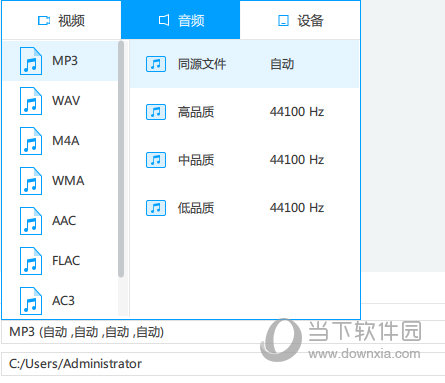Choose 高品质 44100 Hz option
Viewport: 445px width, 383px height.
click(x=244, y=112)
